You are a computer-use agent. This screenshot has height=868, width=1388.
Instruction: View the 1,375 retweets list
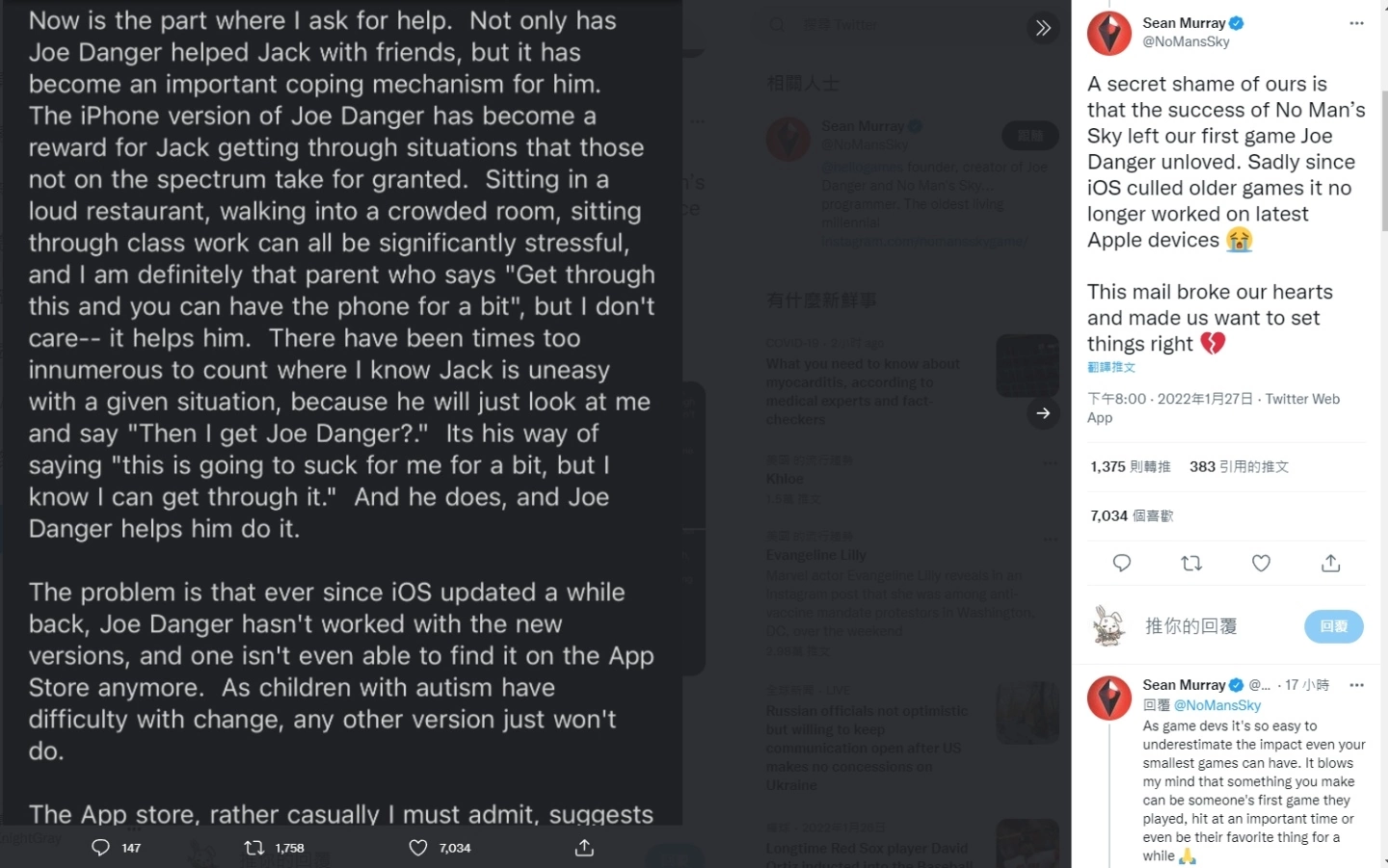tap(1130, 466)
